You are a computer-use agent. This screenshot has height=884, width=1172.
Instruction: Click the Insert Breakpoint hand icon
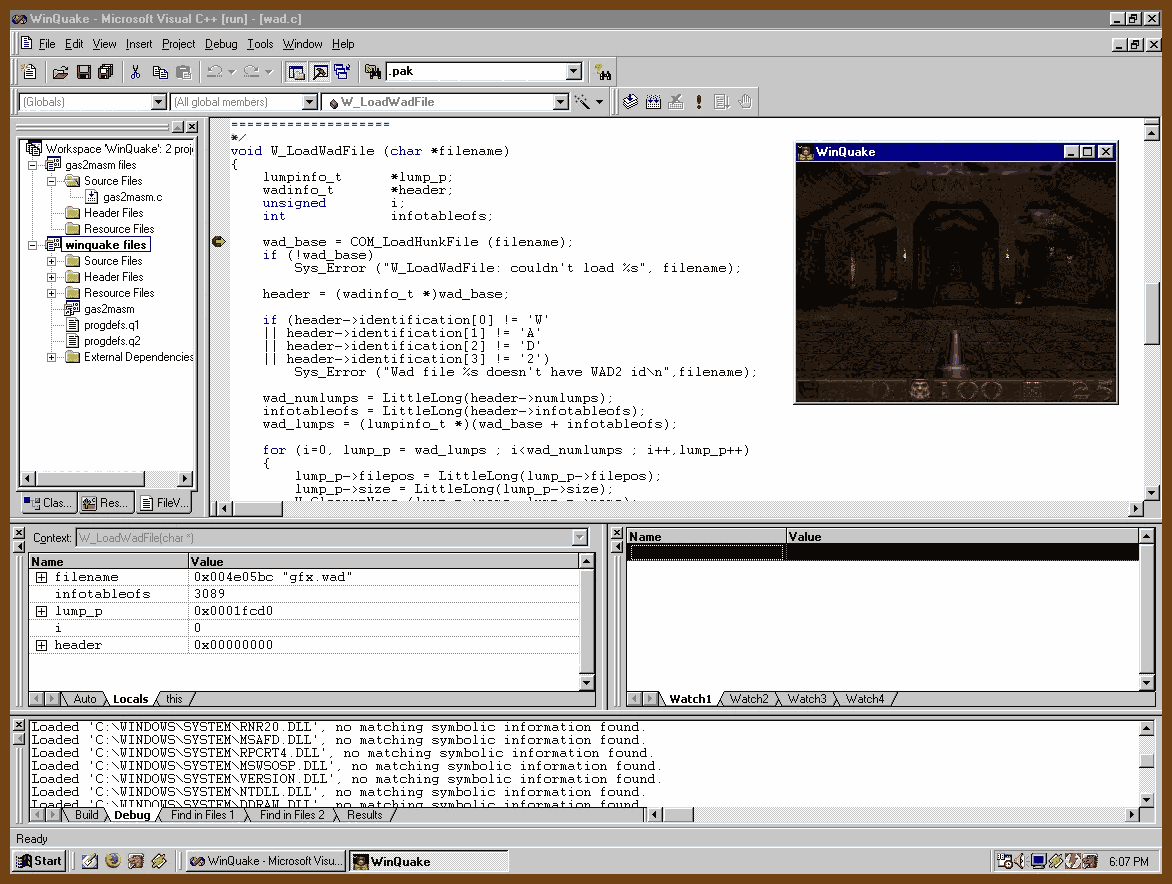click(x=744, y=102)
